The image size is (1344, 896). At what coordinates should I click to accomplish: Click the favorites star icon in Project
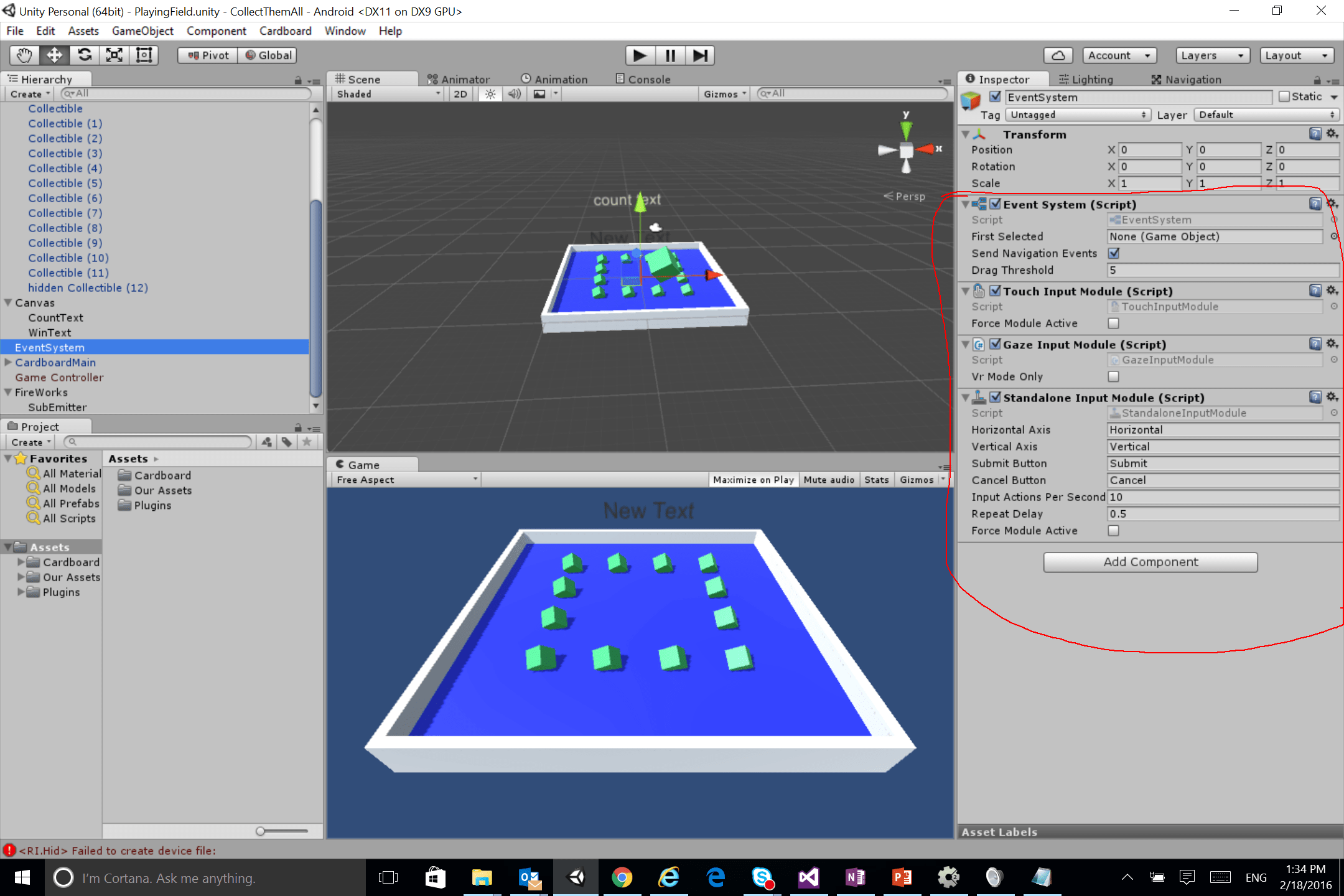(x=307, y=442)
